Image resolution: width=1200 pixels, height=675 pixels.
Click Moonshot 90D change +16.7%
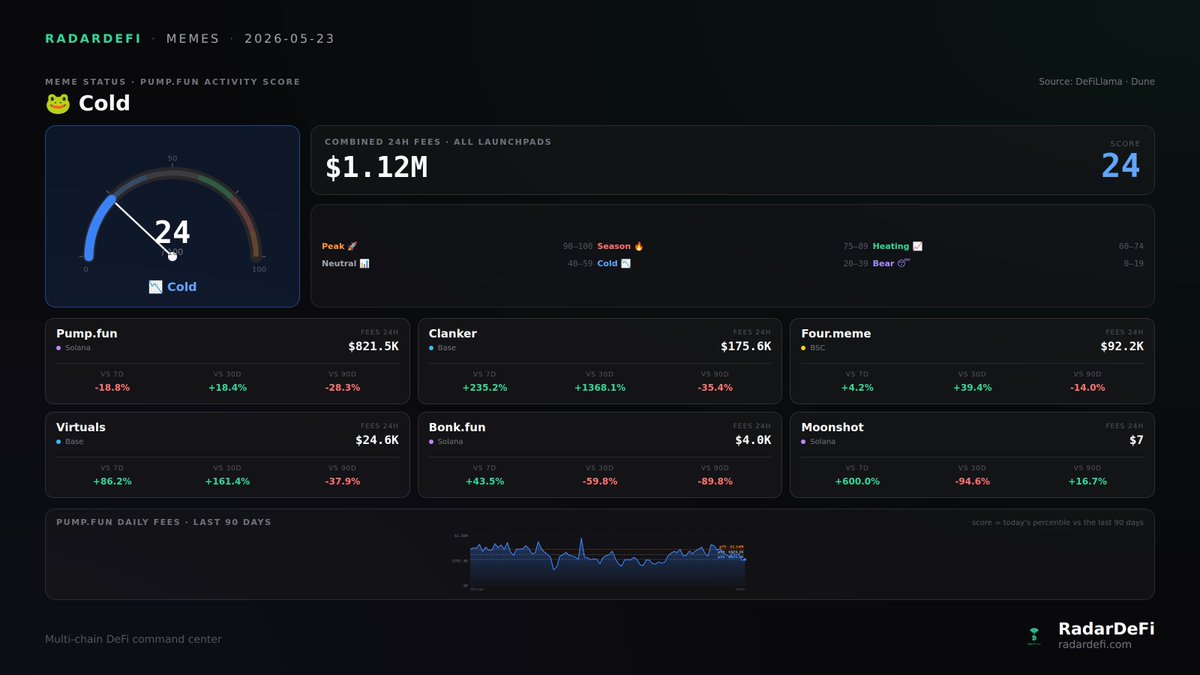(x=1087, y=481)
